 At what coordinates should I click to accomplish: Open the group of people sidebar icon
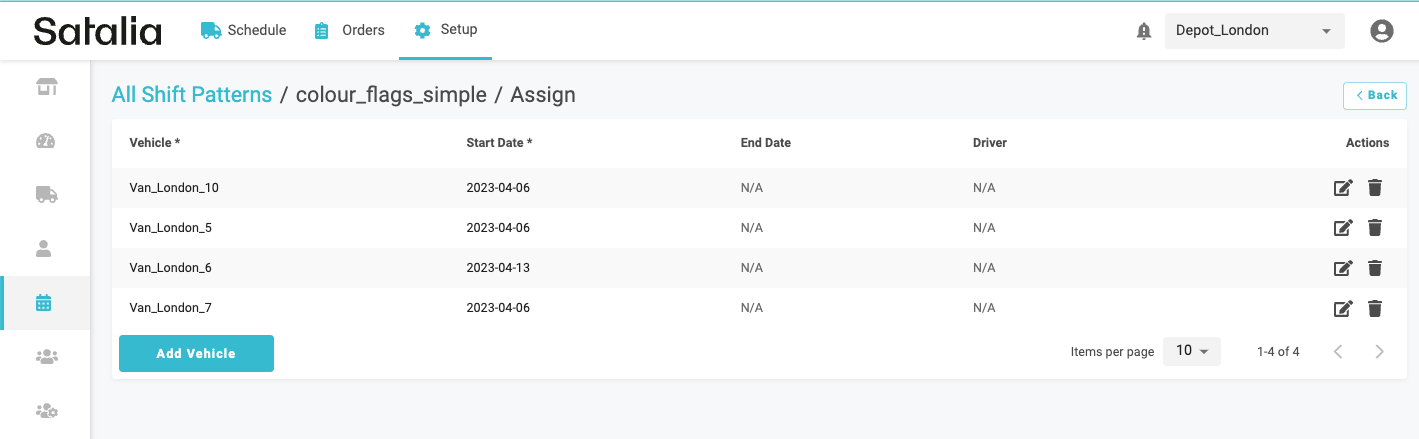coord(45,357)
